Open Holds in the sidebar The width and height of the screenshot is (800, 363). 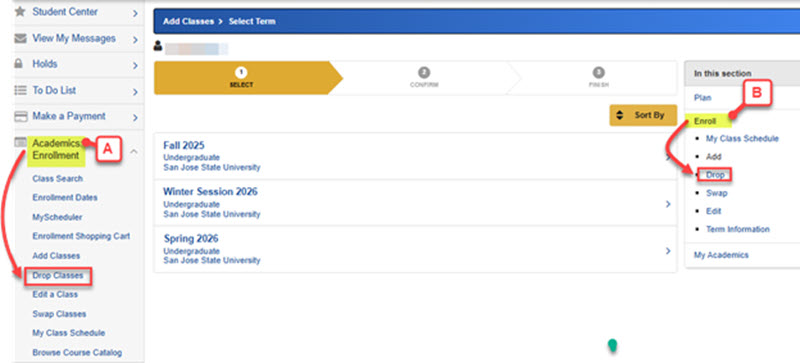coord(45,64)
